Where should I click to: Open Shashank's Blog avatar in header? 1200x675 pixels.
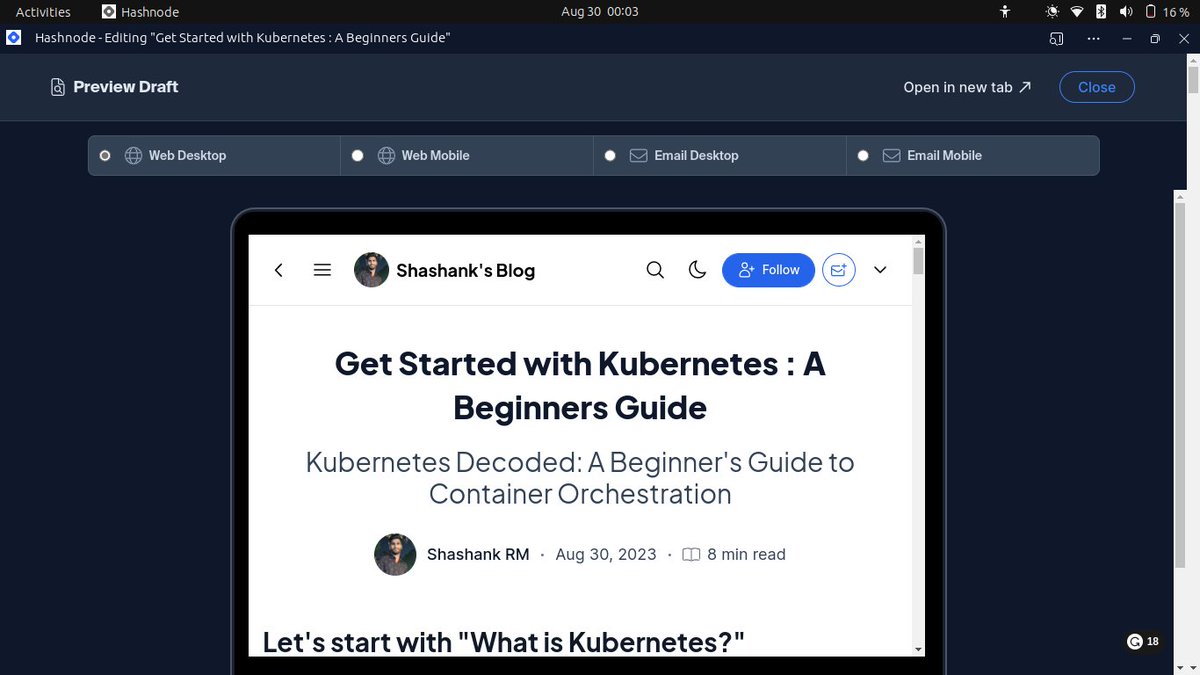(x=371, y=270)
